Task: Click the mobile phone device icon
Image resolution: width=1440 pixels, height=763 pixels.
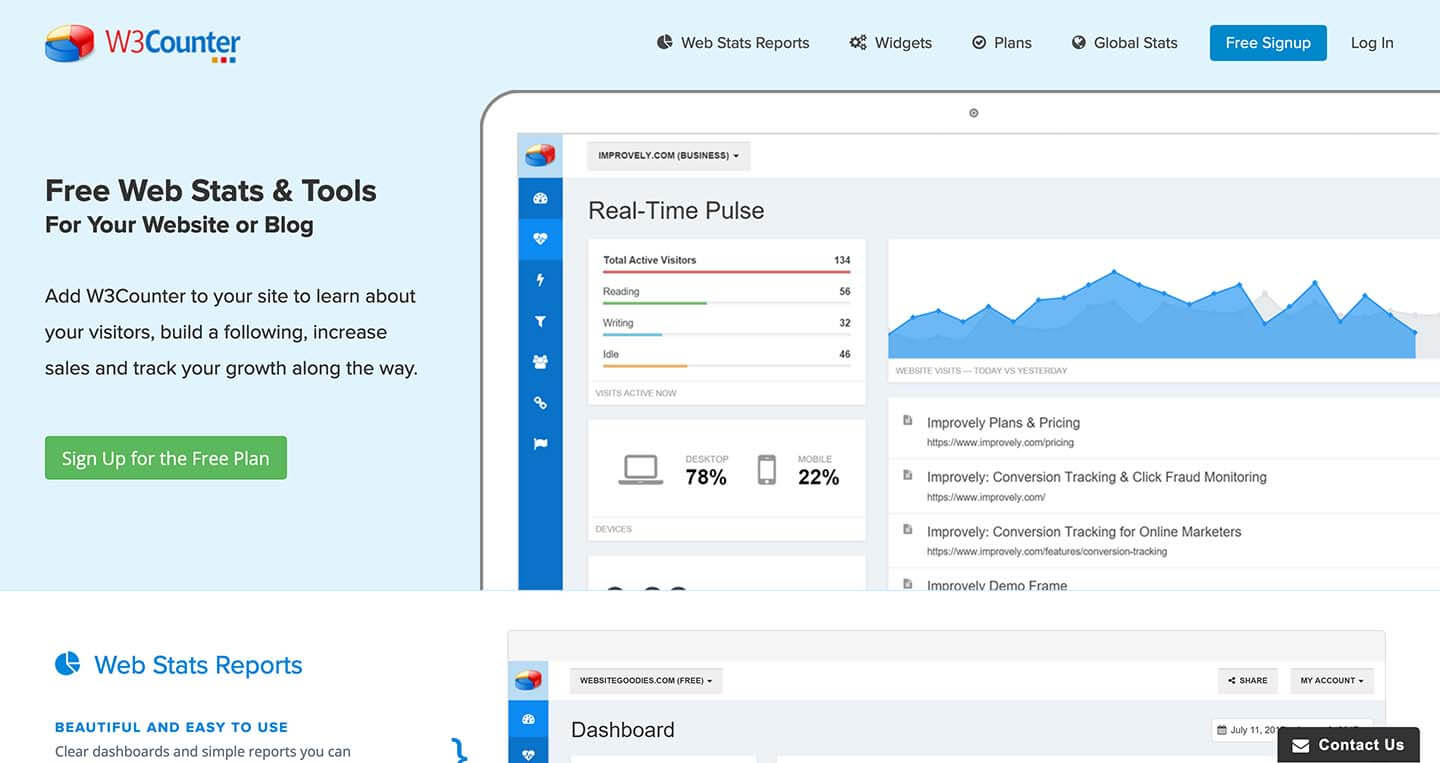Action: pos(767,470)
